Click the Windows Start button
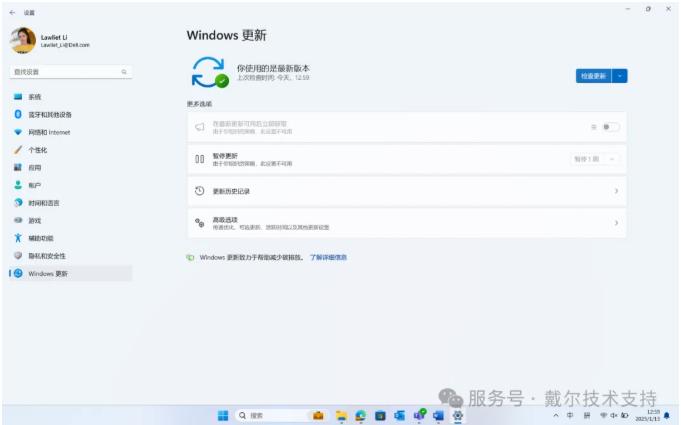This screenshot has height=425, width=681. click(x=223, y=415)
